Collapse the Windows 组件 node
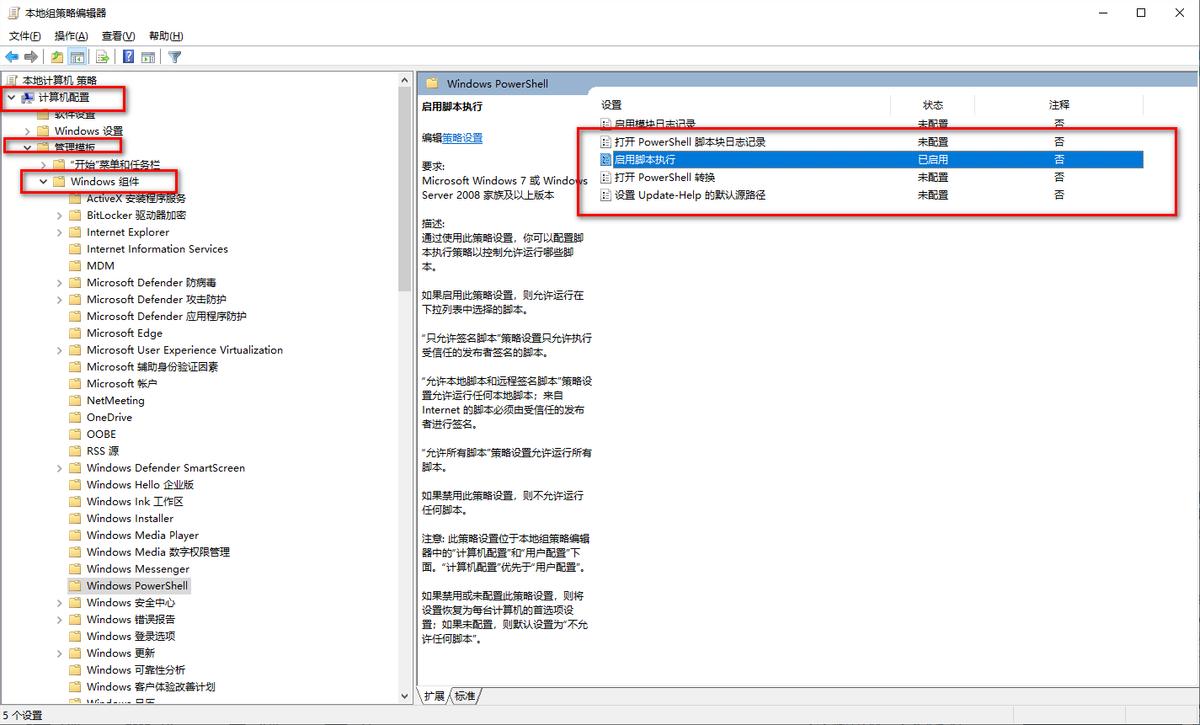This screenshot has height=725, width=1200. click(x=43, y=181)
